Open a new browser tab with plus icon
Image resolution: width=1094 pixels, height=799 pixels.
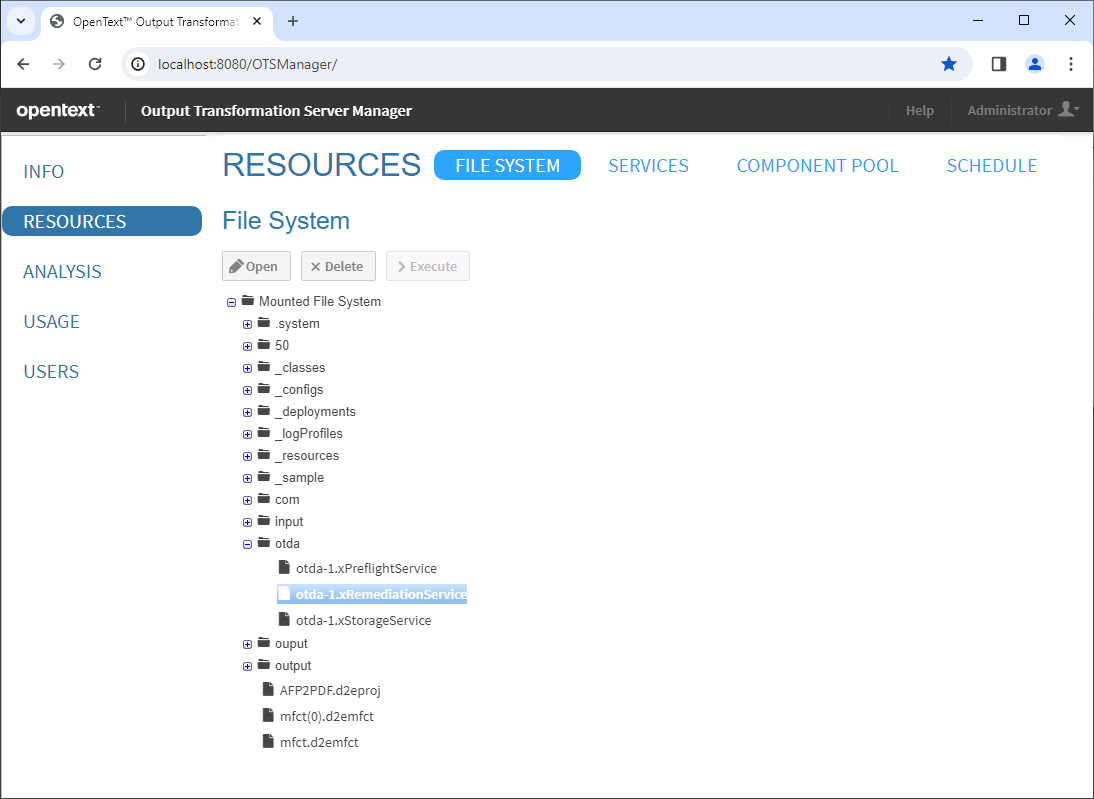point(293,21)
